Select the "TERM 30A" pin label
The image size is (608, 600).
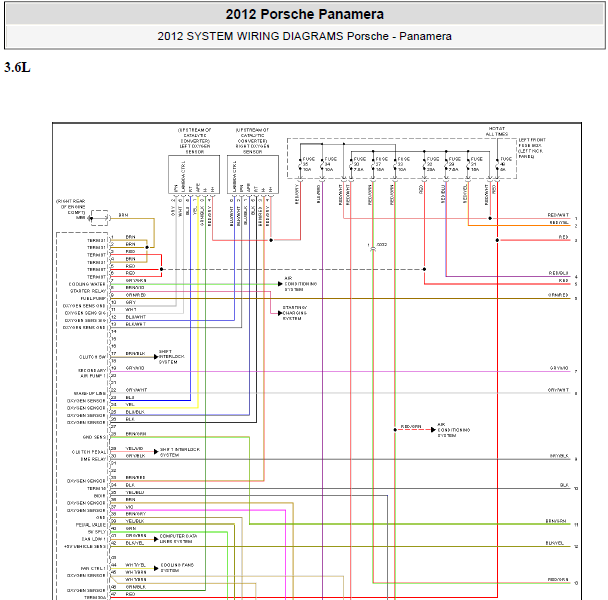(95, 597)
